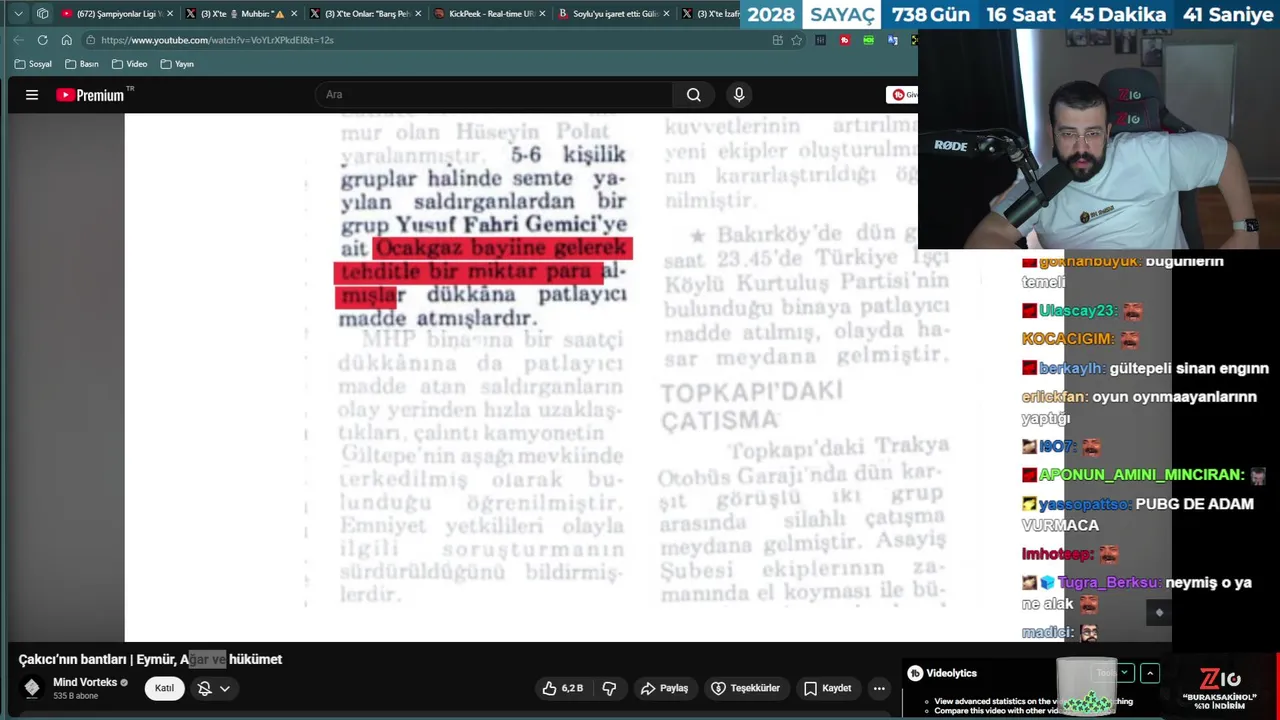
Task: Open the YouTube guide hamburger menu
Action: pos(32,95)
